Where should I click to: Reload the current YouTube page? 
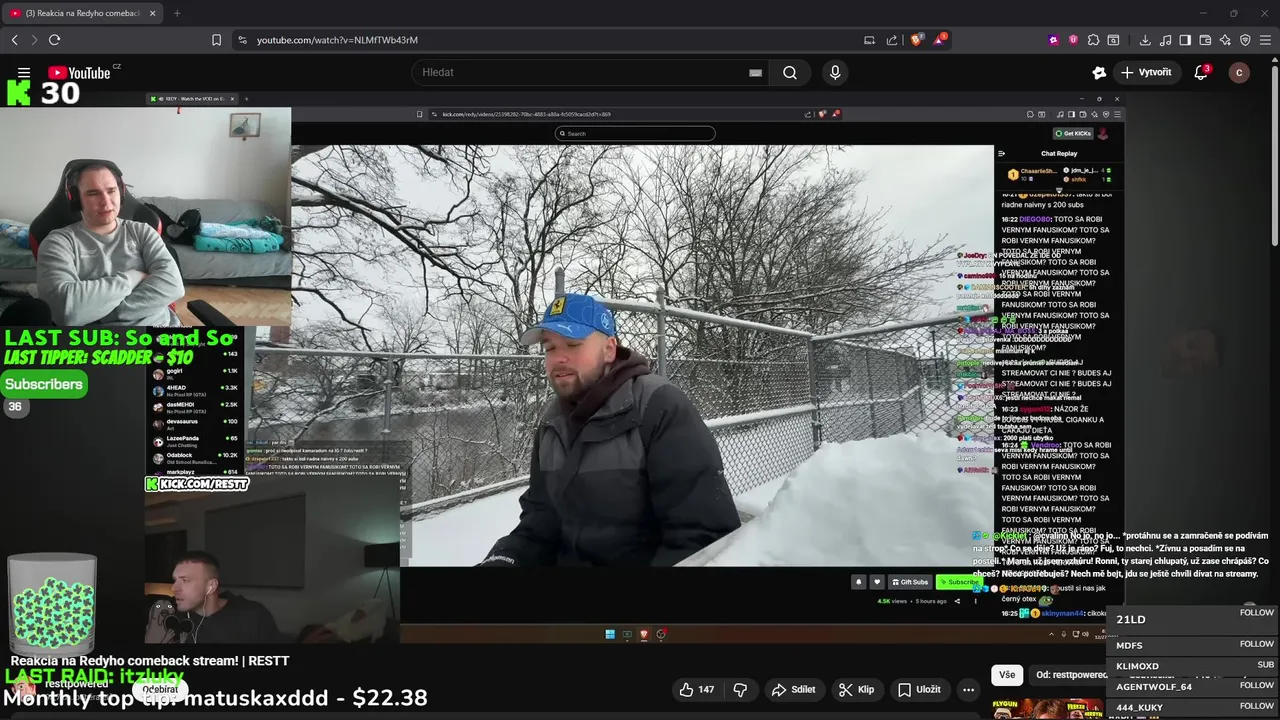point(54,40)
